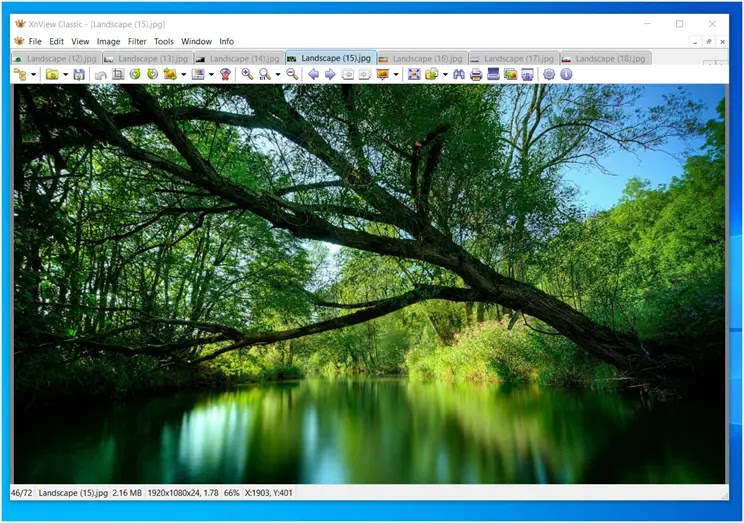This screenshot has height=523, width=744.
Task: Open the Browser icon in toolbar
Action: [20, 75]
